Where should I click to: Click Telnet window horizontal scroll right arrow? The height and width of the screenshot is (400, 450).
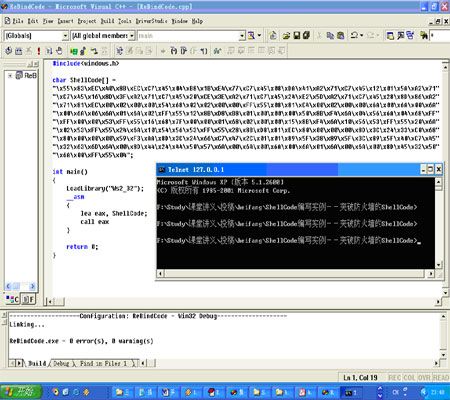pos(431,273)
